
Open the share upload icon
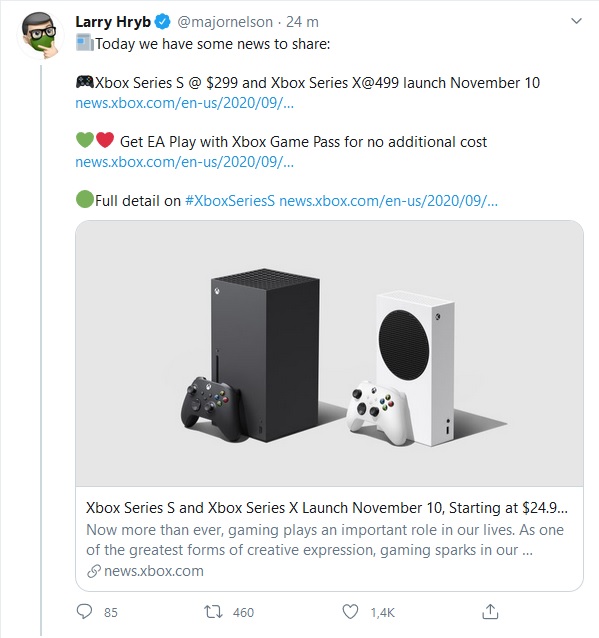pyautogui.click(x=490, y=611)
